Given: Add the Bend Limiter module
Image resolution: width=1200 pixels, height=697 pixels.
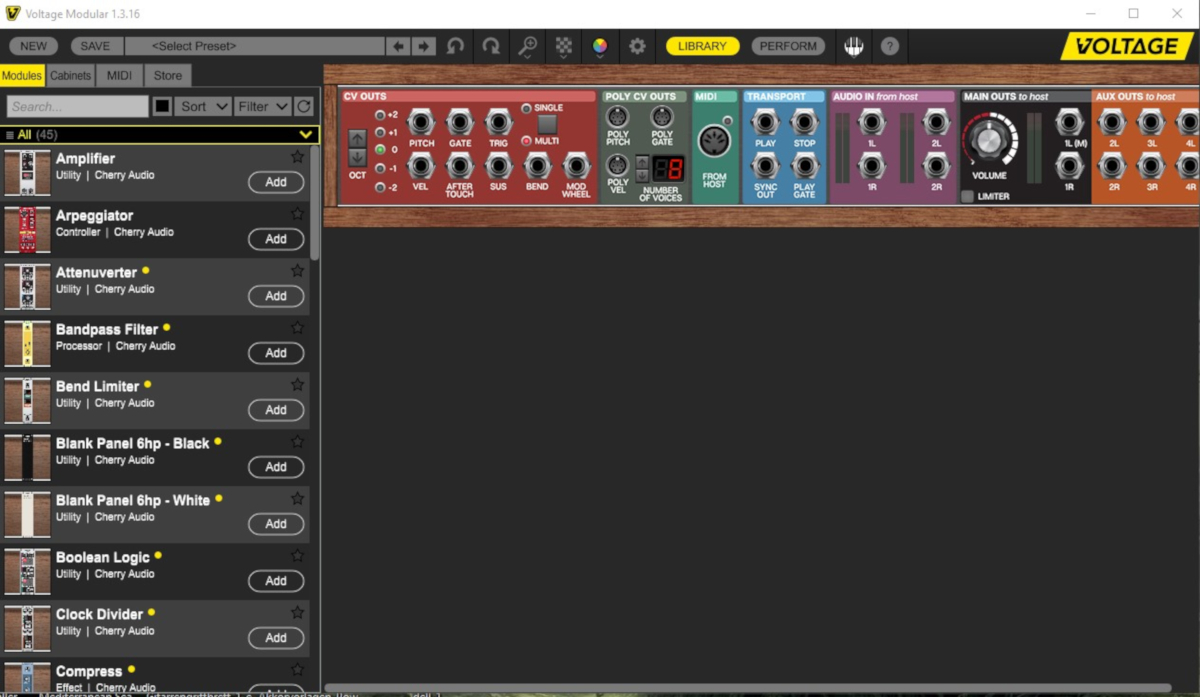Looking at the screenshot, I should pyautogui.click(x=276, y=410).
